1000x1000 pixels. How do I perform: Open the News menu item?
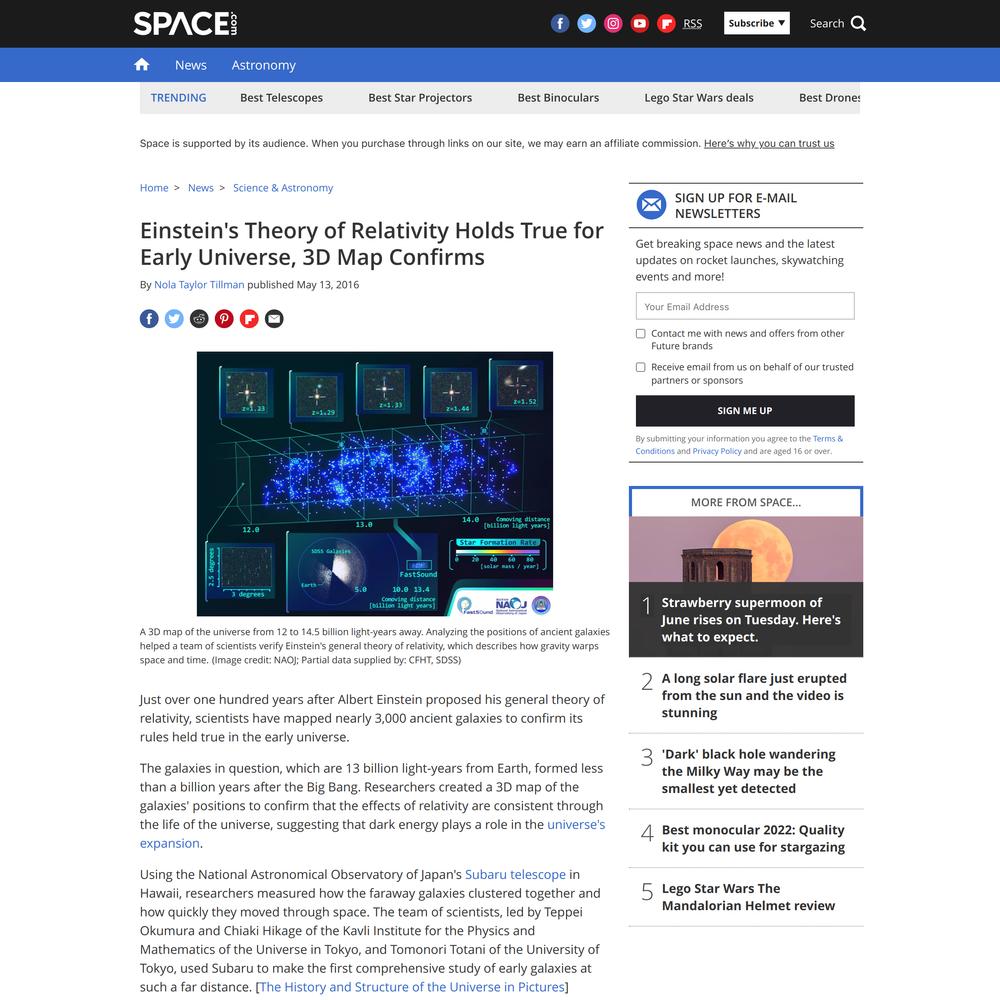pyautogui.click(x=191, y=65)
